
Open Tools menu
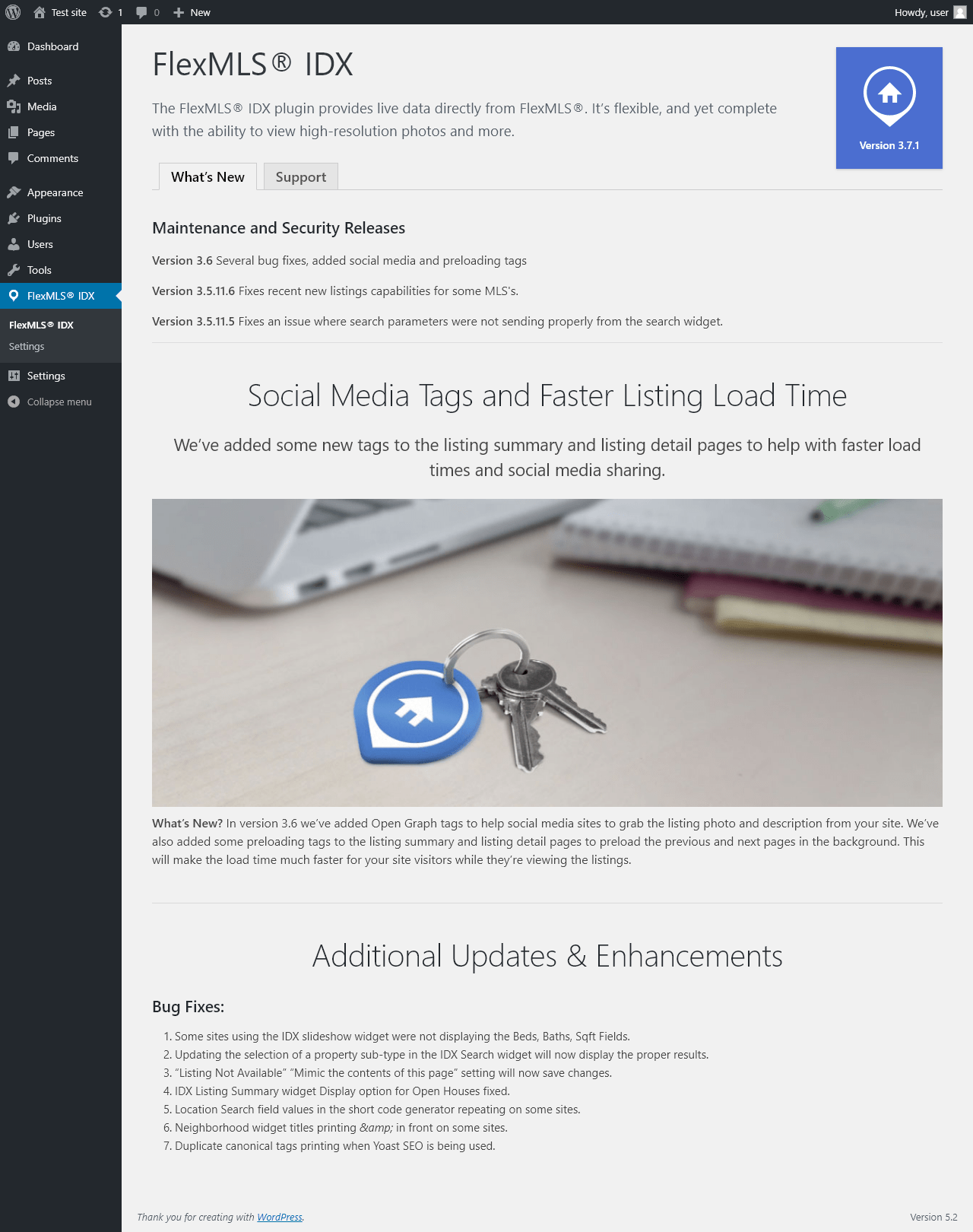(x=61, y=270)
